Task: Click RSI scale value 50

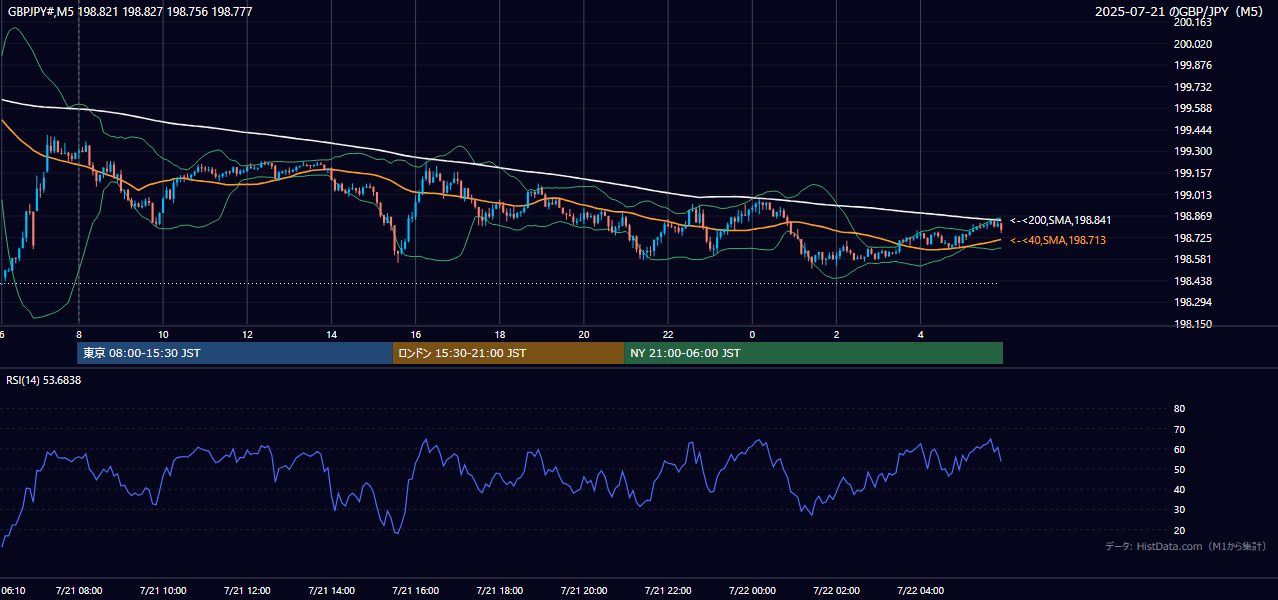Action: click(1179, 469)
